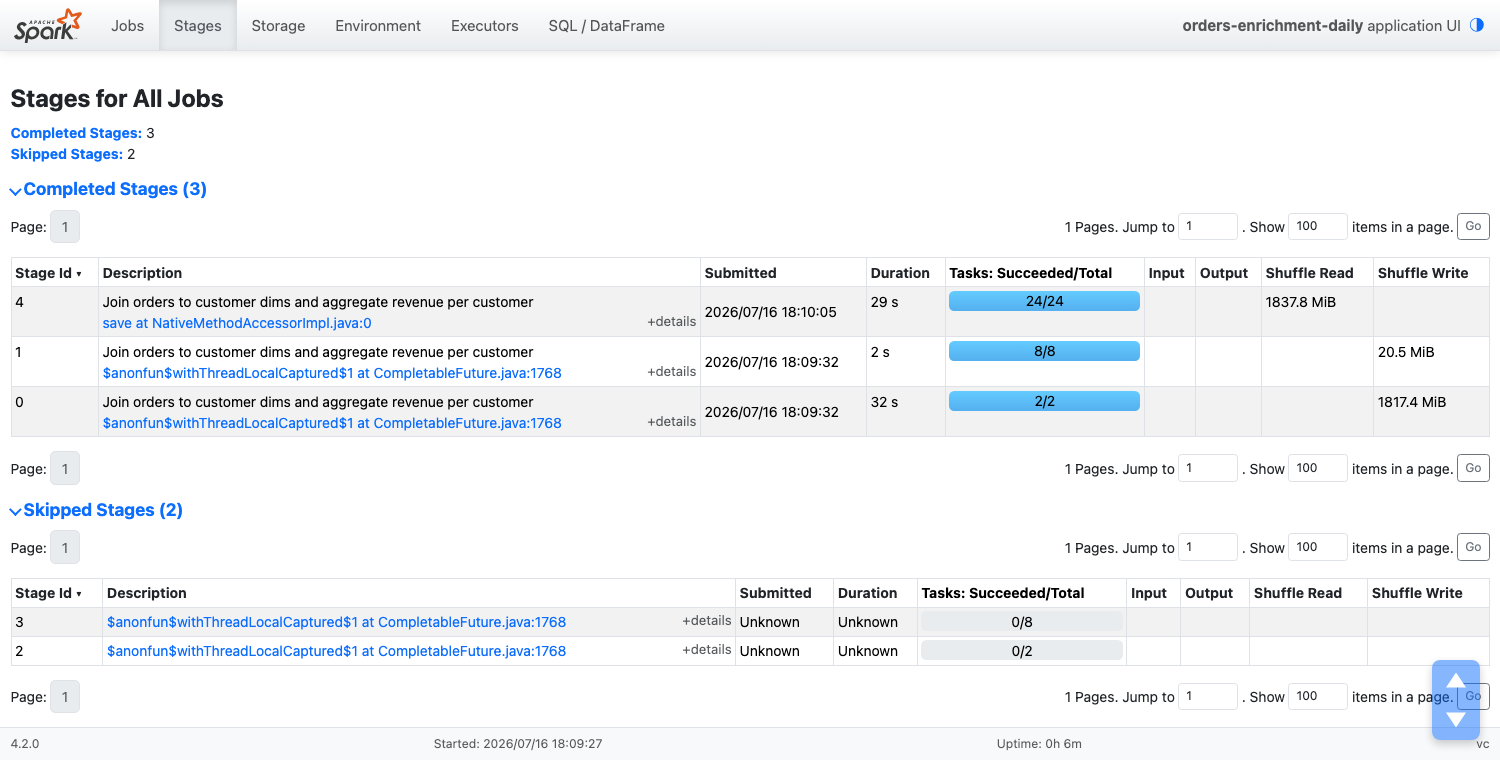Screen dimensions: 1500x760
Task: Focus Jump to field above skipped table
Action: (x=1208, y=547)
